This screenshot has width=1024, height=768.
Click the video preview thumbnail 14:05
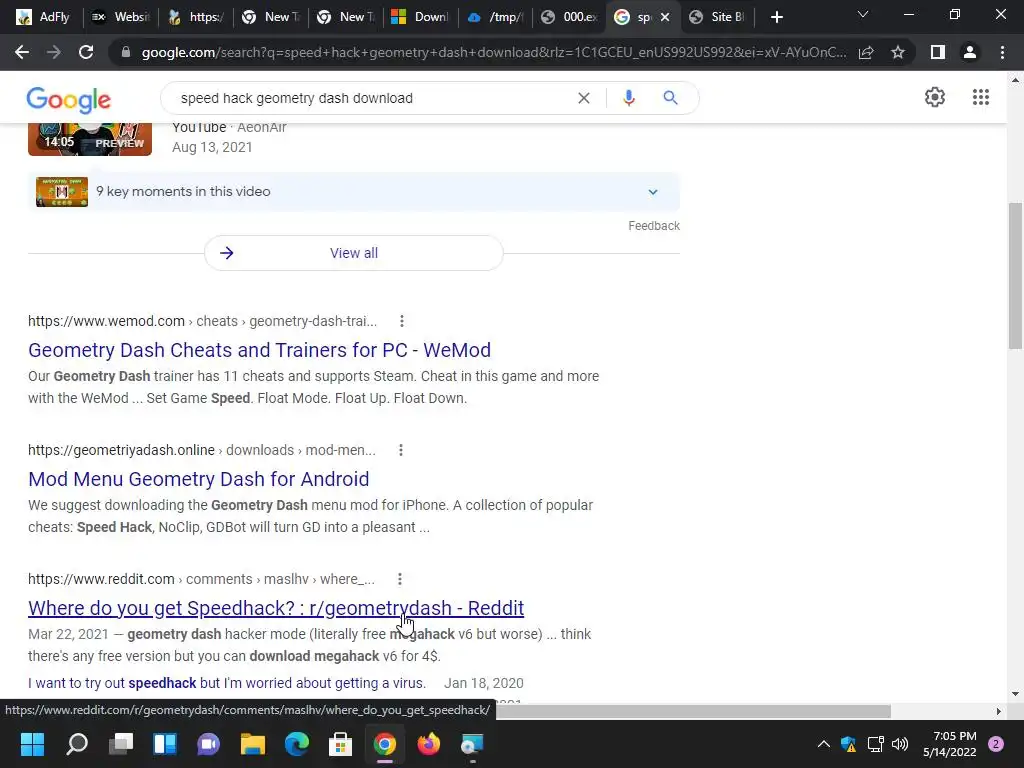[x=90, y=138]
